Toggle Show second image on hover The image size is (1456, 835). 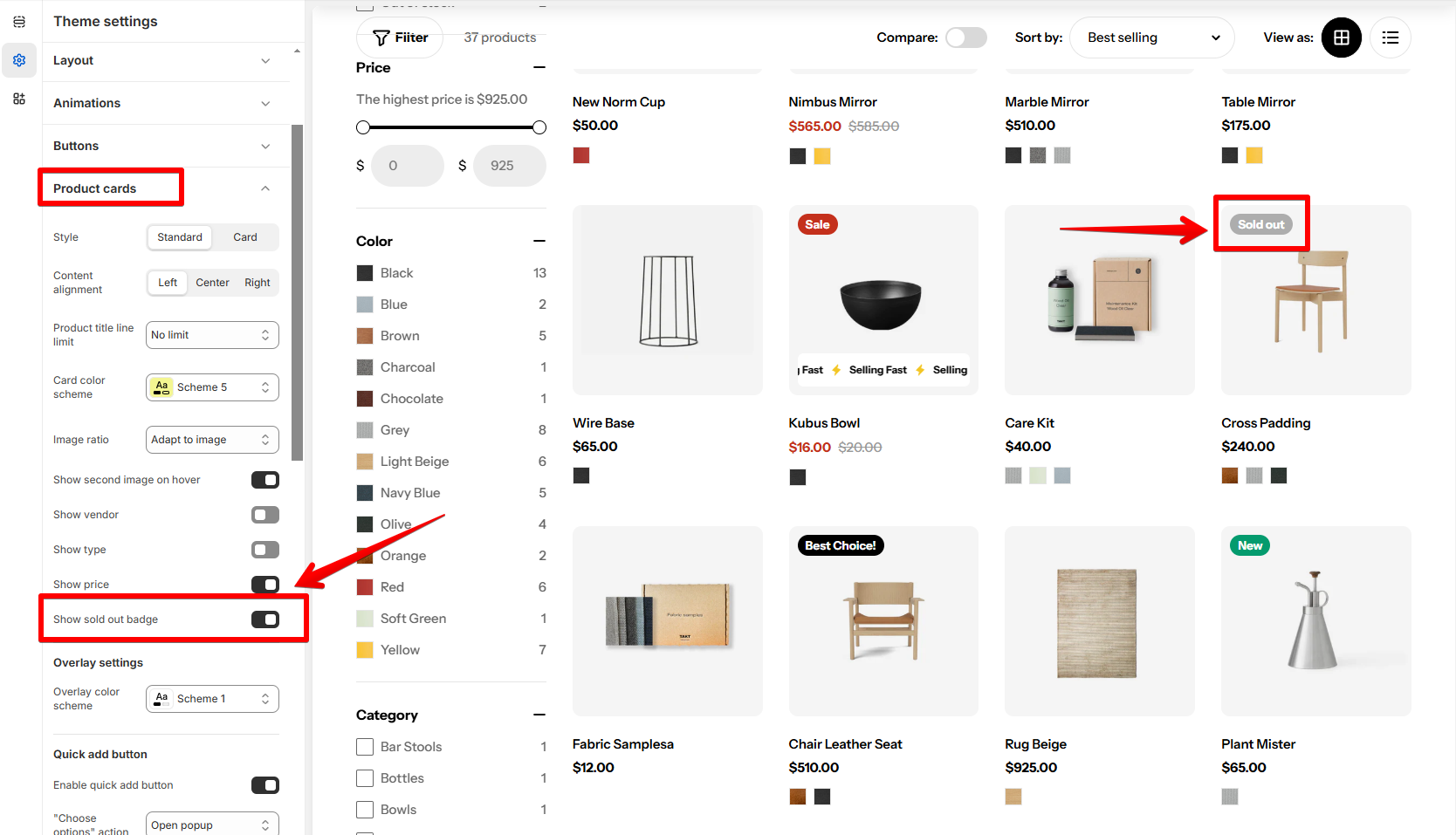[x=265, y=480]
